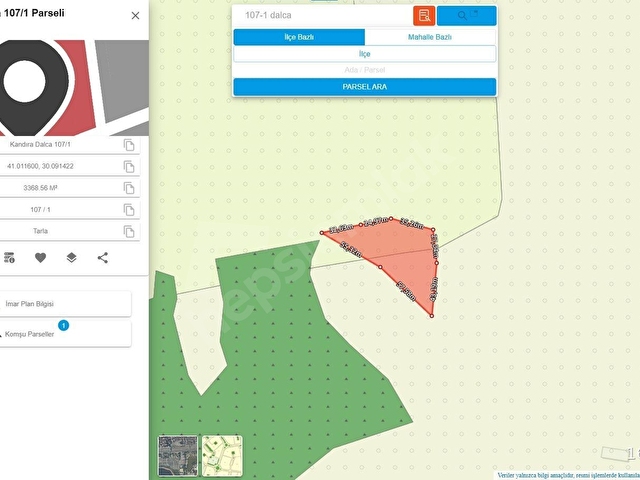Click the 107-1 dalca search field
The width and height of the screenshot is (640, 480).
point(323,16)
